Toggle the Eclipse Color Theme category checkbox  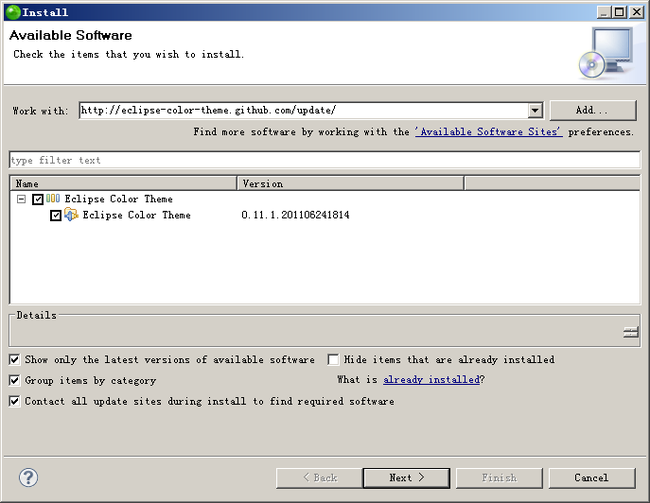[x=38, y=199]
